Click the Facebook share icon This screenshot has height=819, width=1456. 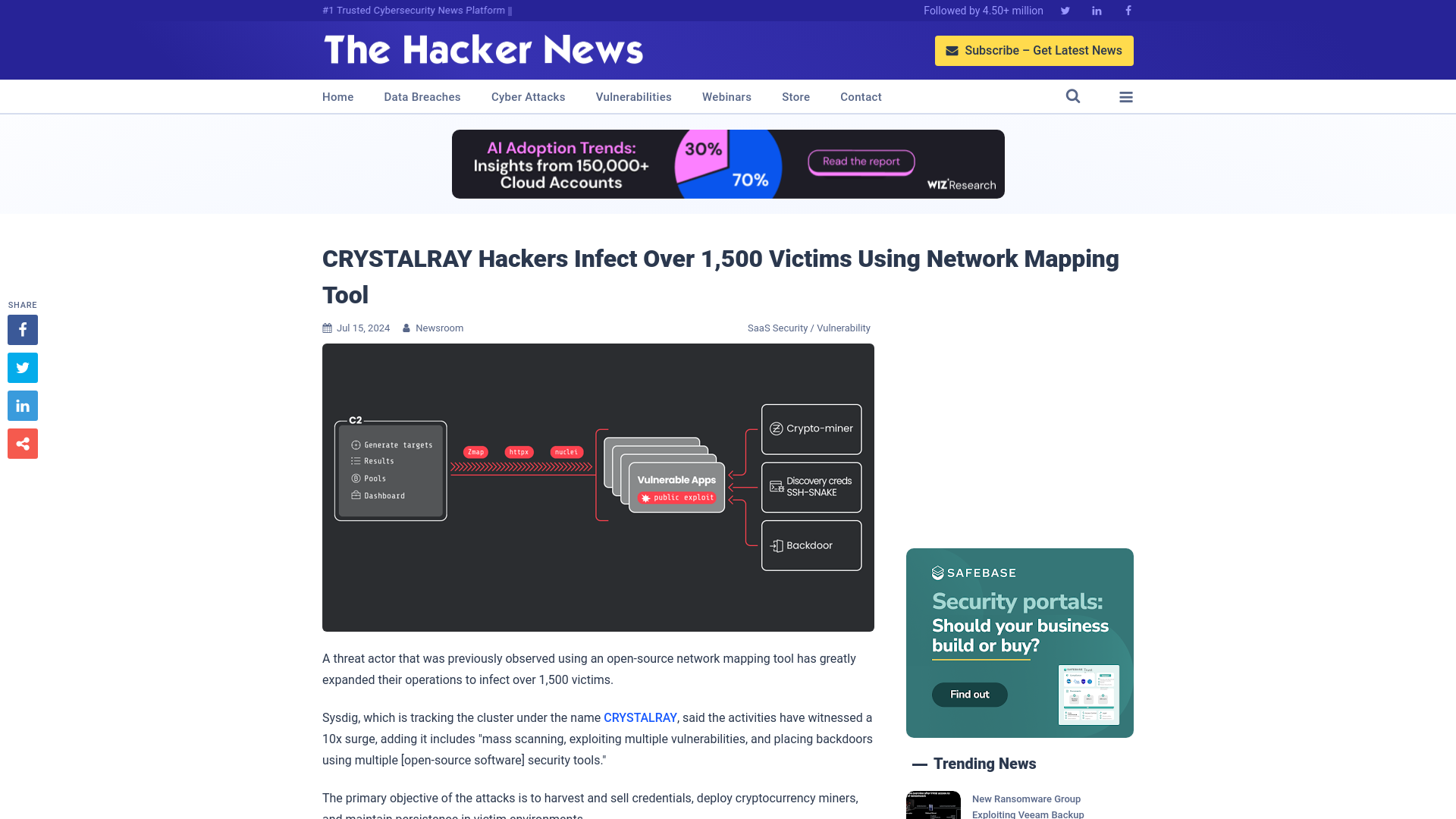click(x=22, y=329)
